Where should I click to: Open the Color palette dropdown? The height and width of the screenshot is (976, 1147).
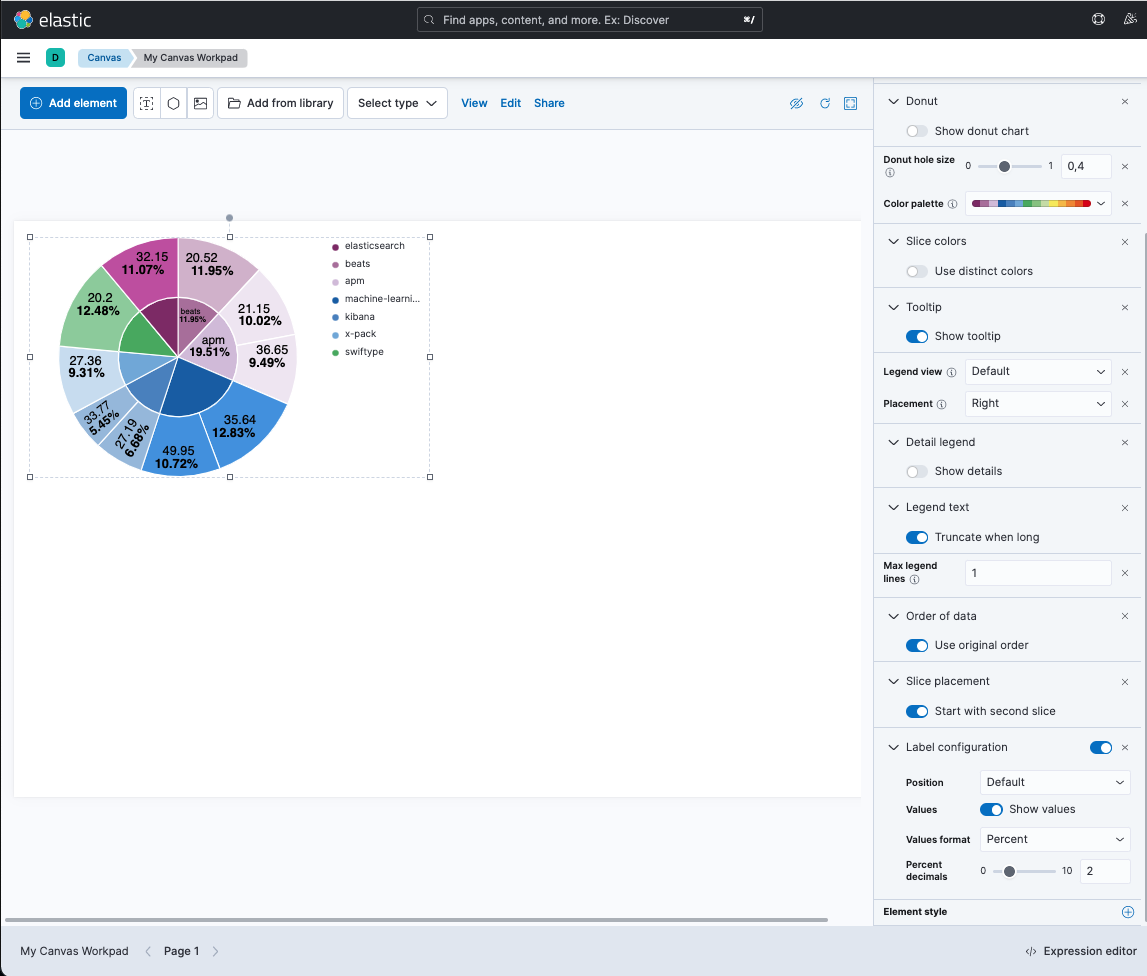[x=1038, y=203]
